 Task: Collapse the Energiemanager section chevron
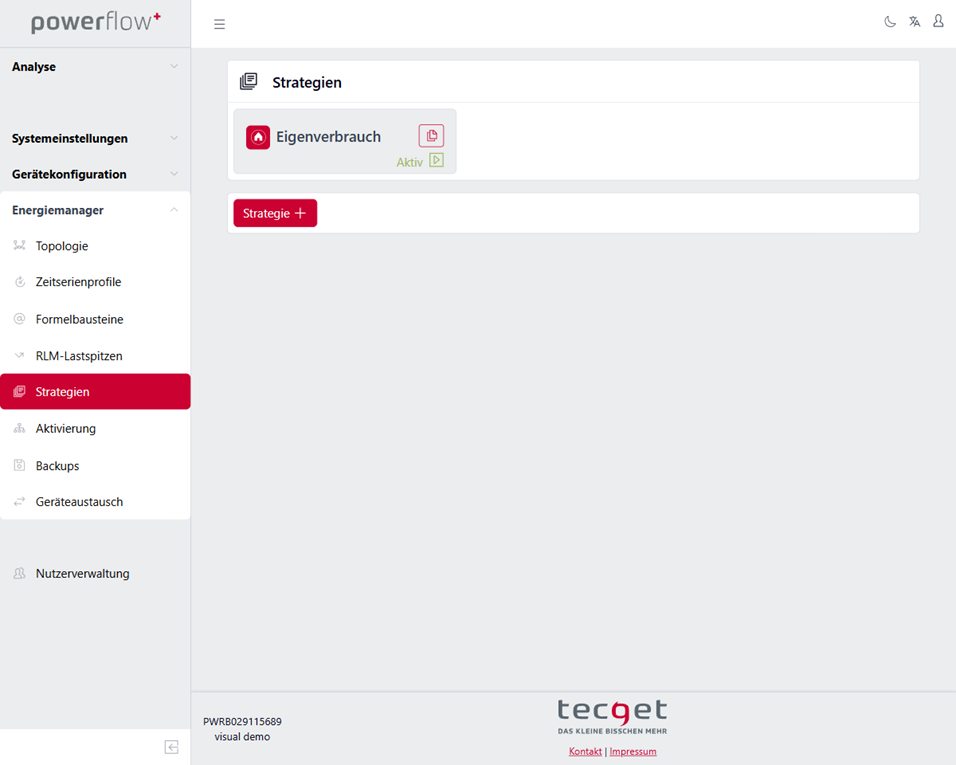(174, 210)
